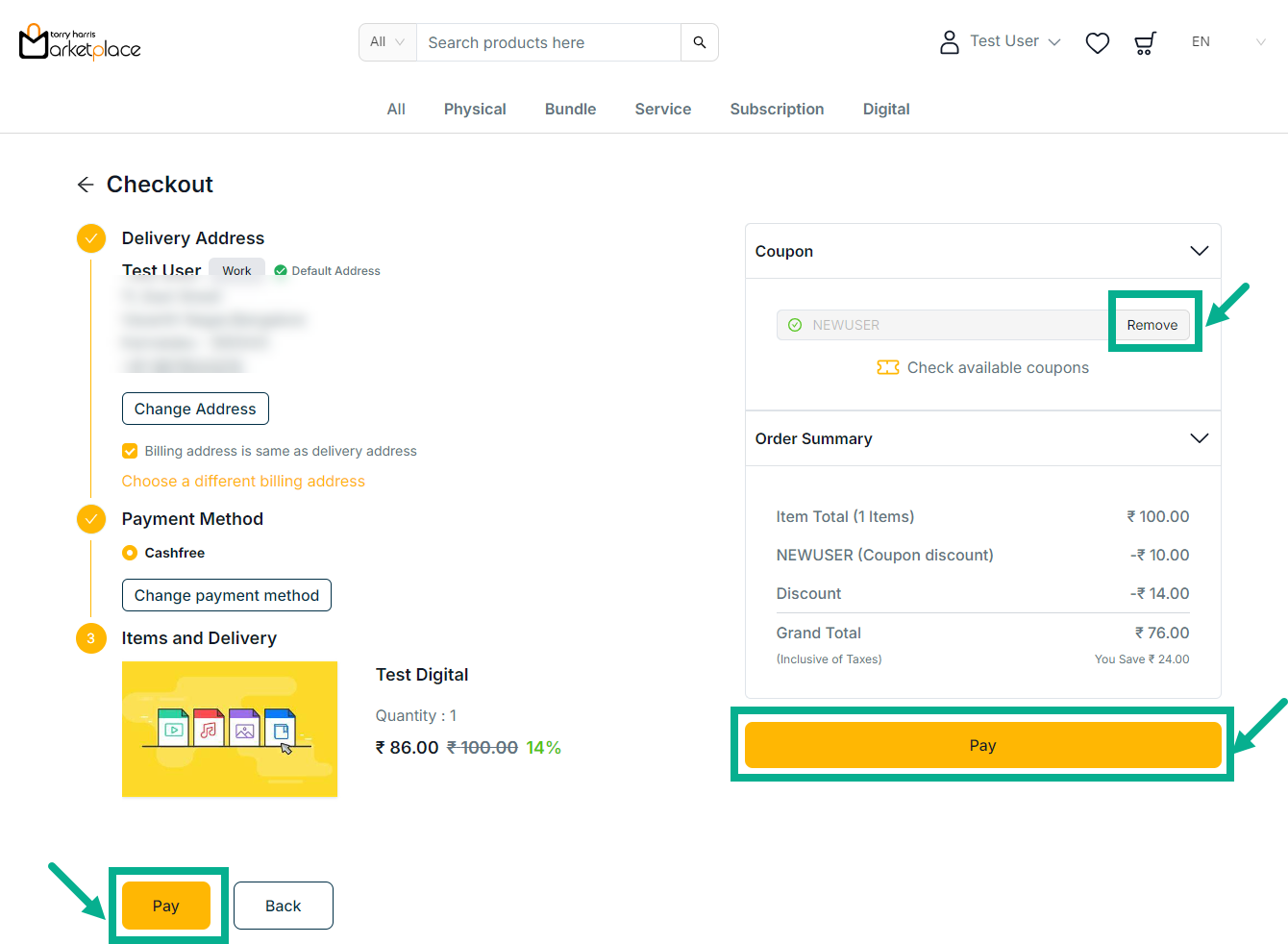
Task: Switch to the Subscription category tab
Action: point(777,110)
